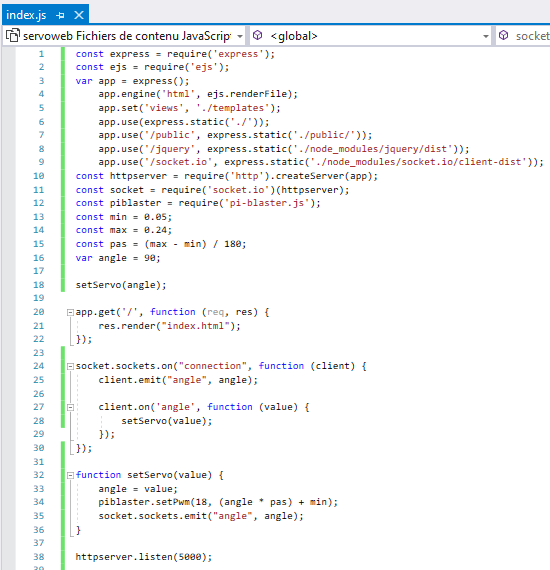Click the servoweb project file icon

[x=12, y=36]
